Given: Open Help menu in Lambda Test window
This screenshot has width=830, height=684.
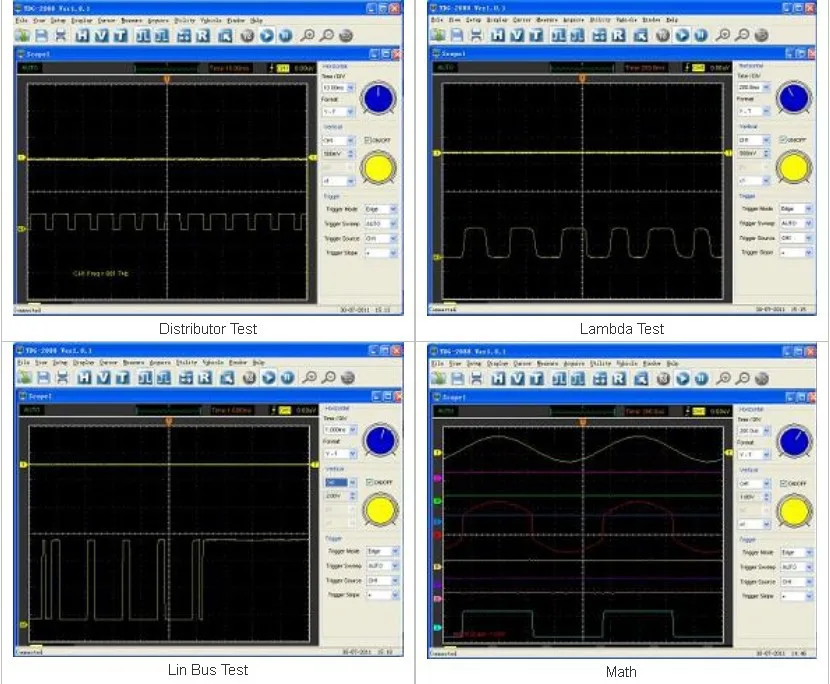Looking at the screenshot, I should (672, 20).
